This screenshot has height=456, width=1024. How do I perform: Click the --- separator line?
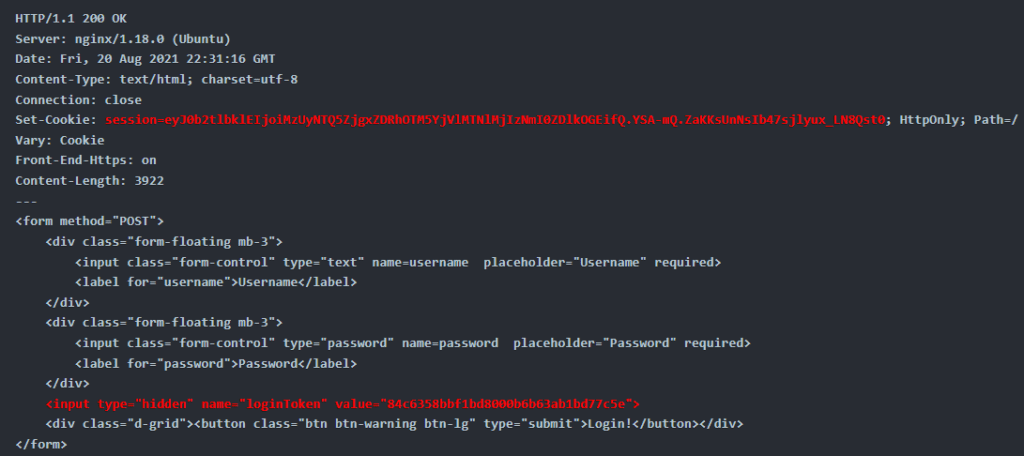point(27,201)
